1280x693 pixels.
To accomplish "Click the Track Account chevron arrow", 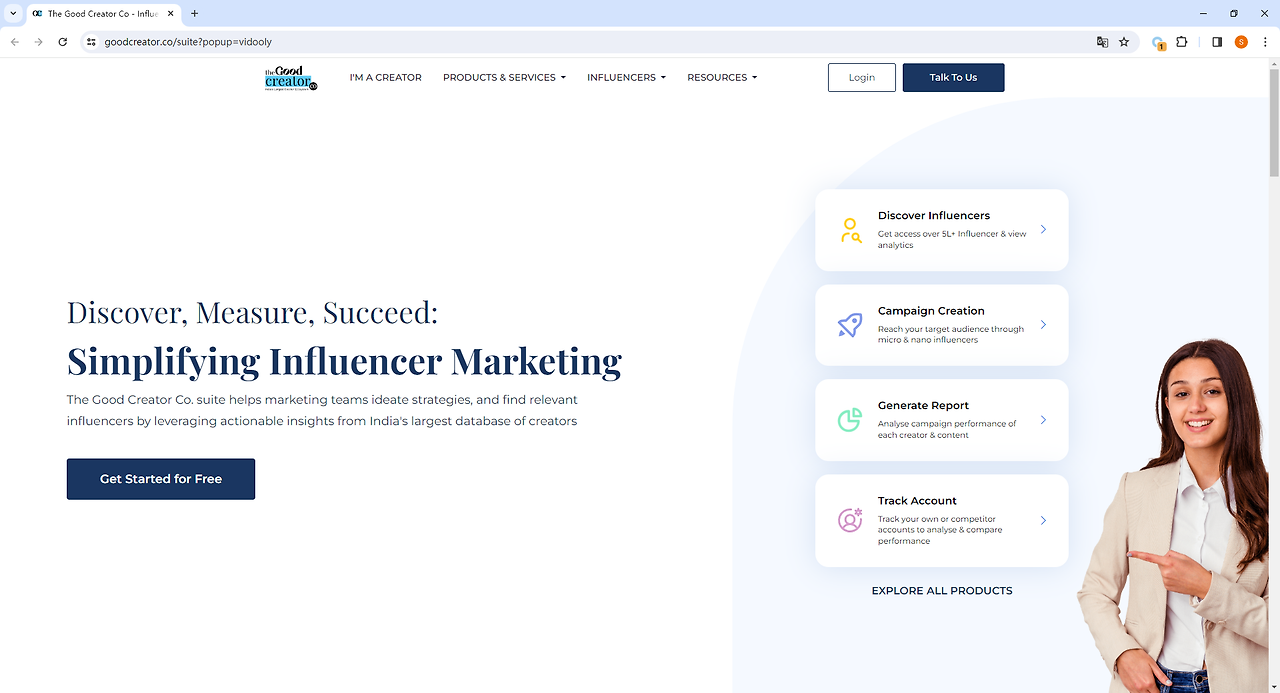I will (1043, 520).
